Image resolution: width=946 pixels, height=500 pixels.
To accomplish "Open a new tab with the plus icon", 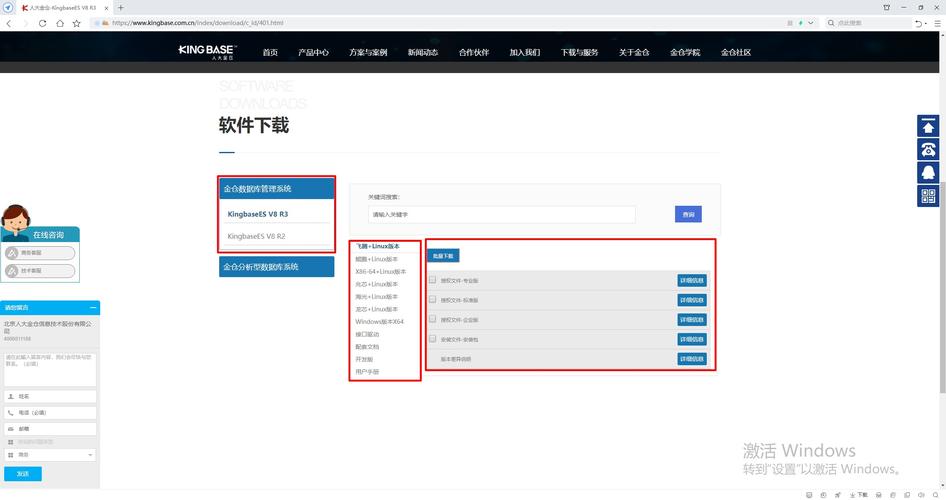I will click(121, 7).
